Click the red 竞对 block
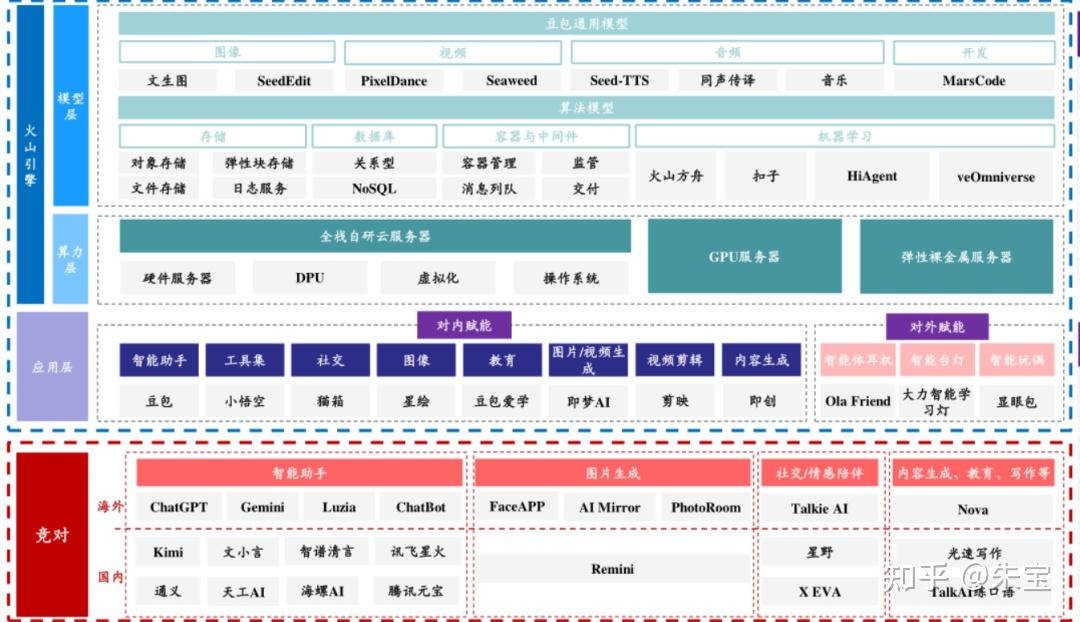This screenshot has width=1080, height=622. click(x=52, y=535)
